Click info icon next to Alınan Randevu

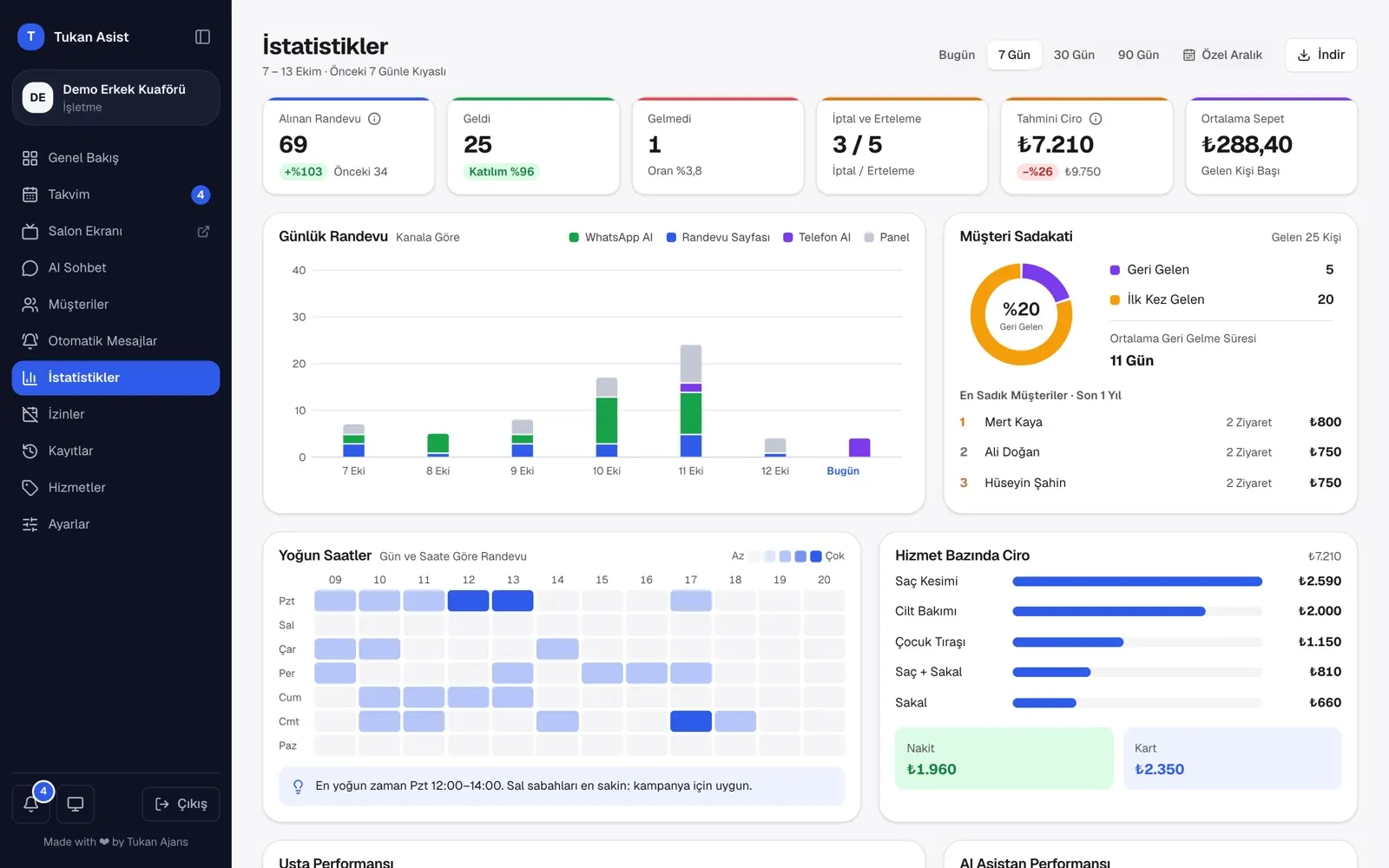(374, 119)
